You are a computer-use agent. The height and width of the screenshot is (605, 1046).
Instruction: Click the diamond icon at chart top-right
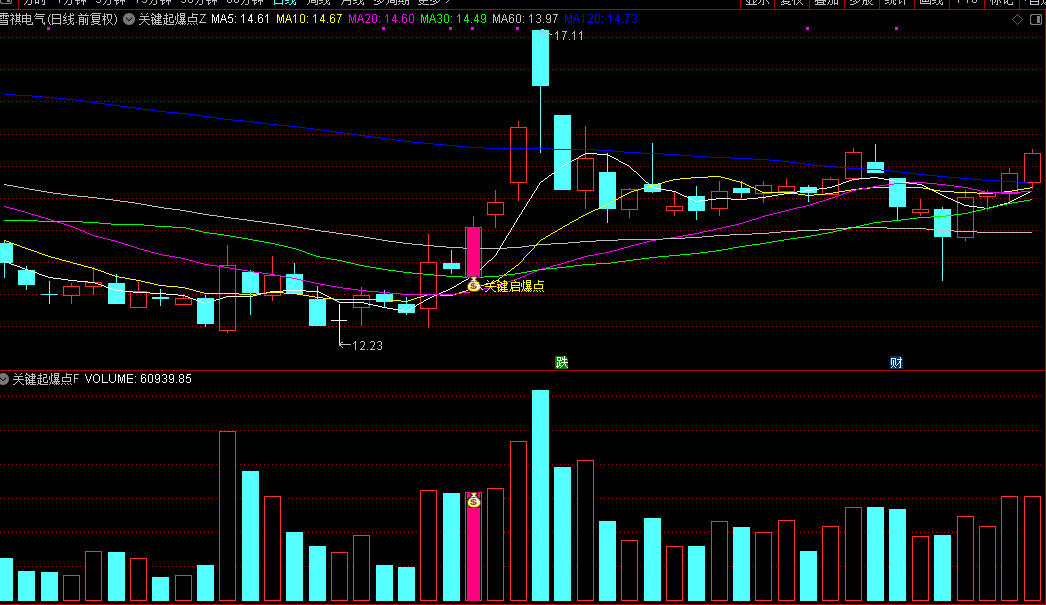point(1017,19)
